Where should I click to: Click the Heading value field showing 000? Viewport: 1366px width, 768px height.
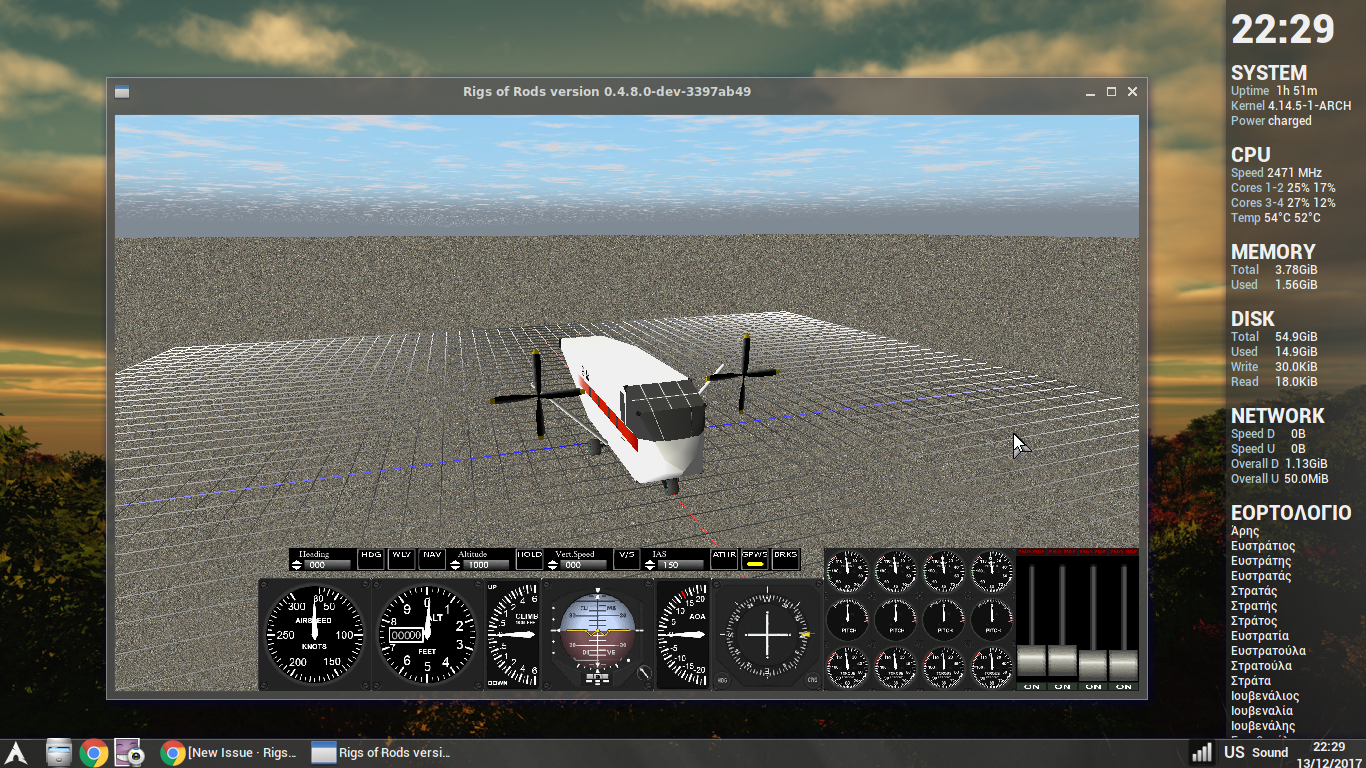(327, 565)
